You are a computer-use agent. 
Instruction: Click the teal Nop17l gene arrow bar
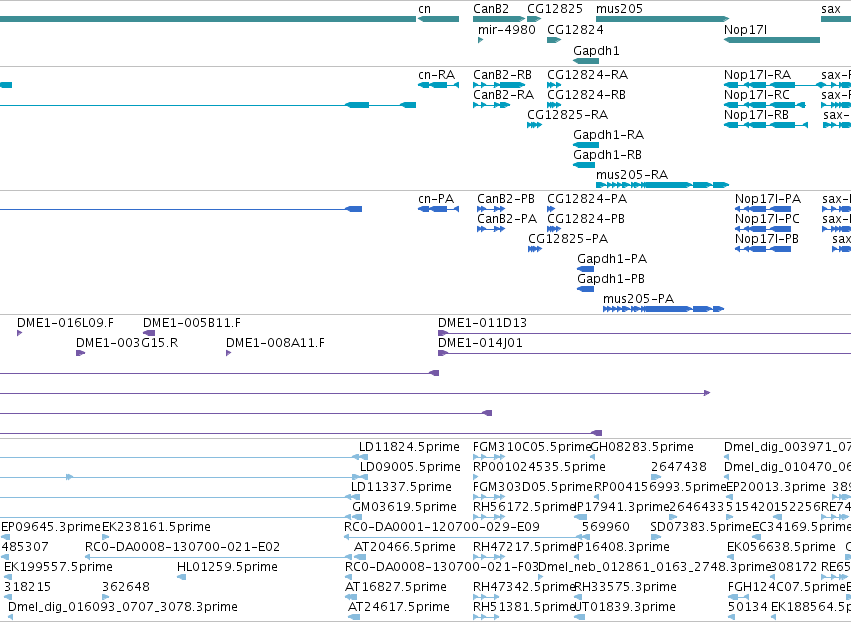click(x=772, y=40)
